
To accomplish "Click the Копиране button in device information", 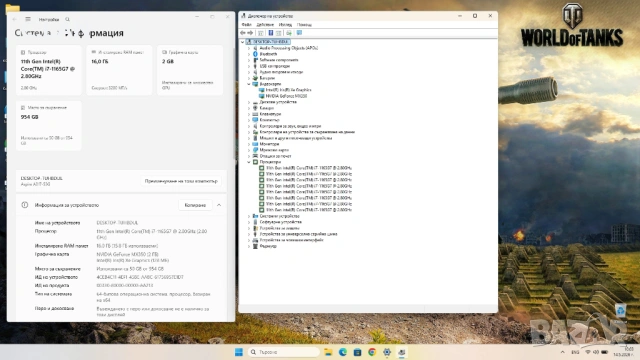I will [x=195, y=205].
